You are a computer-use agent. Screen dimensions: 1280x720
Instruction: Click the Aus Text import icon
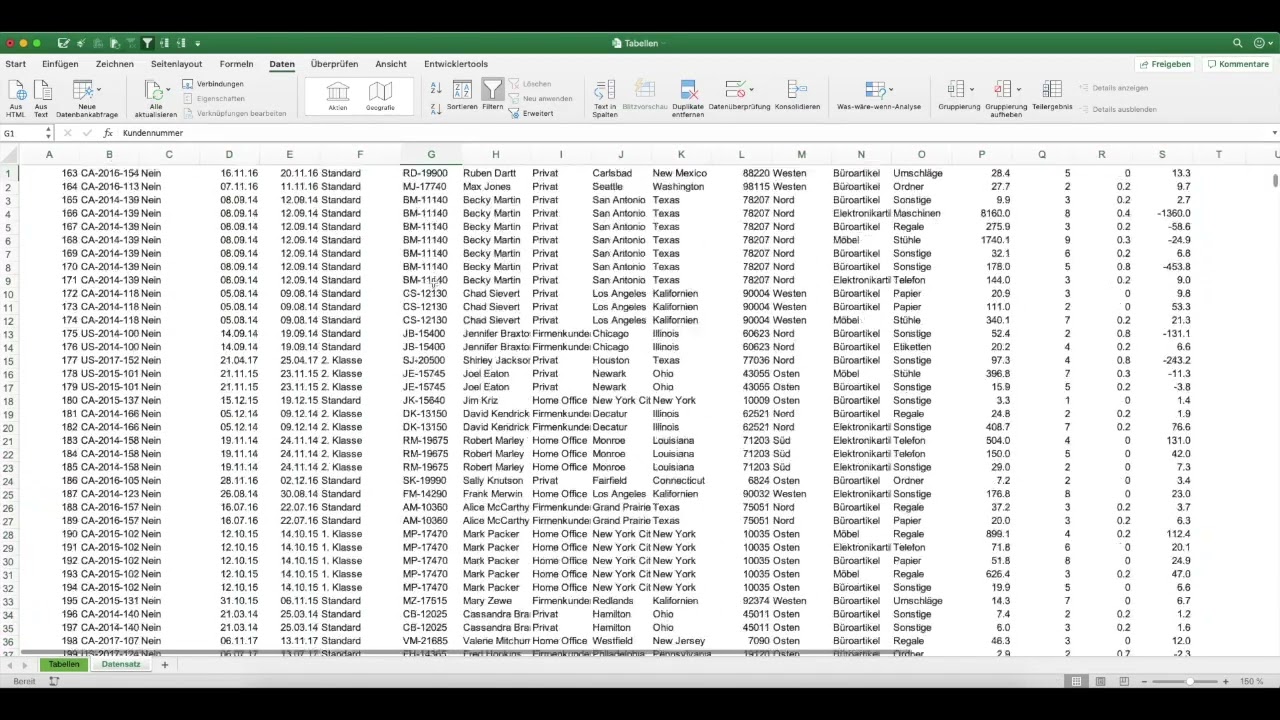pos(41,91)
